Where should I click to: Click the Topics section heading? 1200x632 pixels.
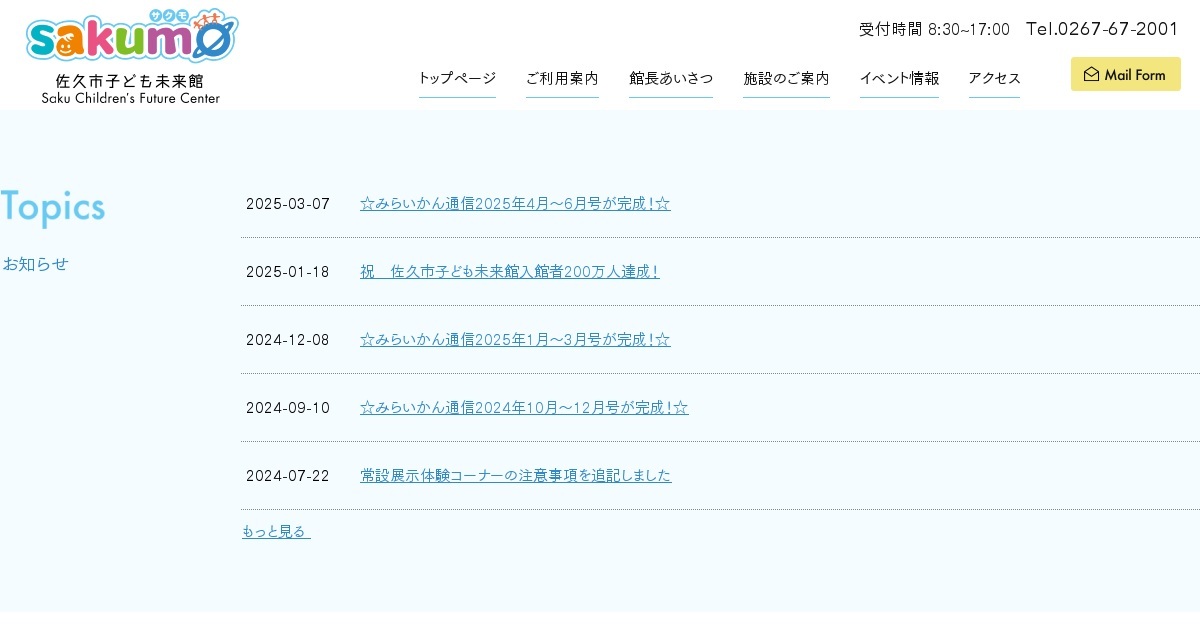(x=53, y=207)
